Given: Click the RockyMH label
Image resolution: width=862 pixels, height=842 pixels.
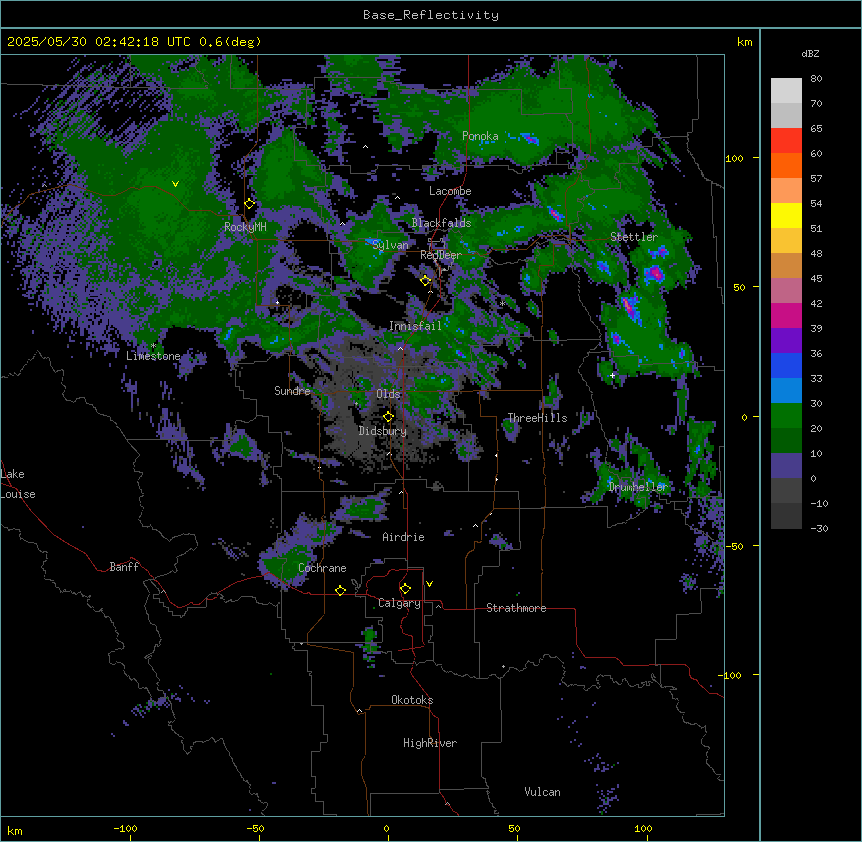Looking at the screenshot, I should coord(245,227).
